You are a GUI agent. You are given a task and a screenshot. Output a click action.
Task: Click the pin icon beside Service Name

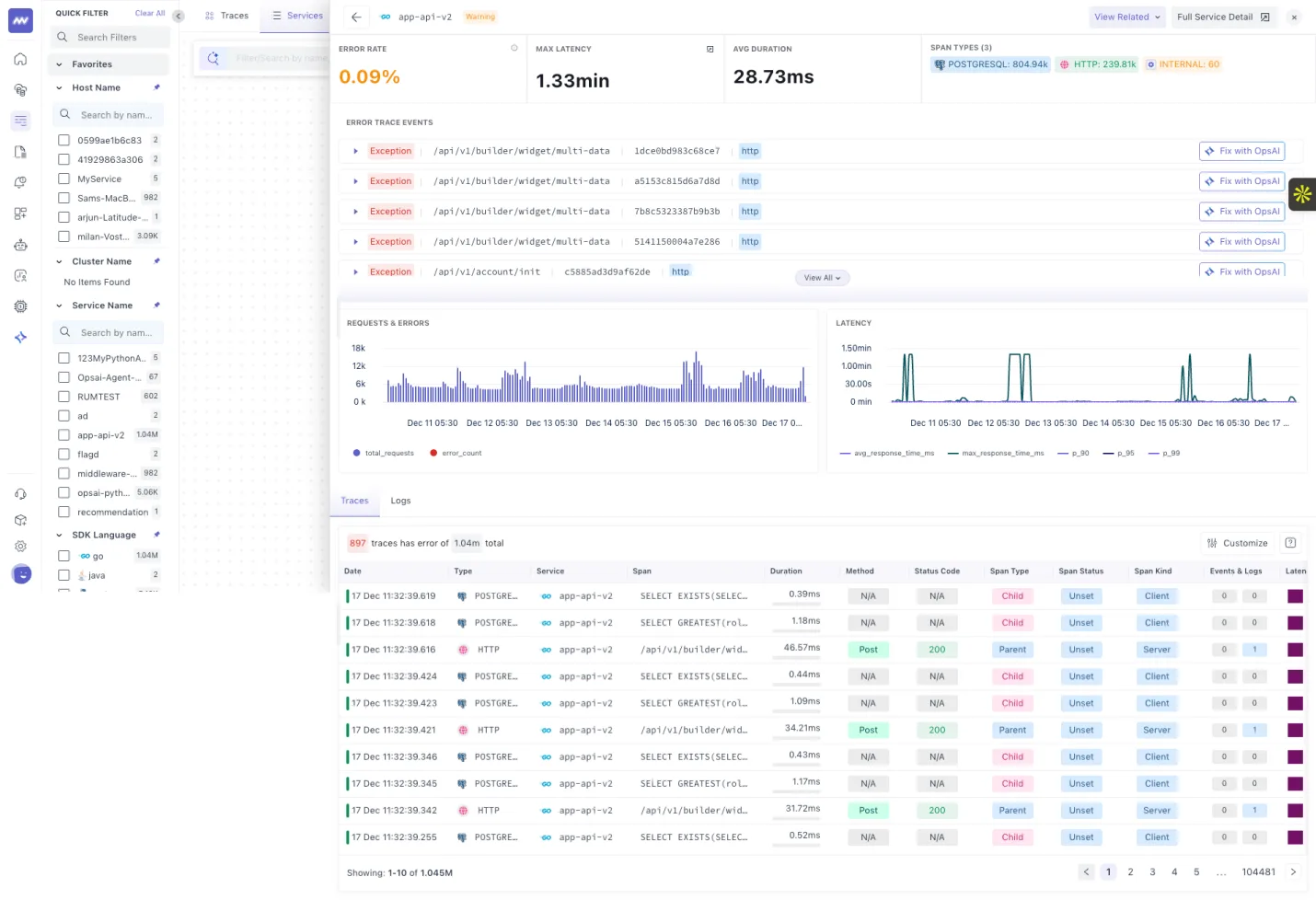pos(156,306)
